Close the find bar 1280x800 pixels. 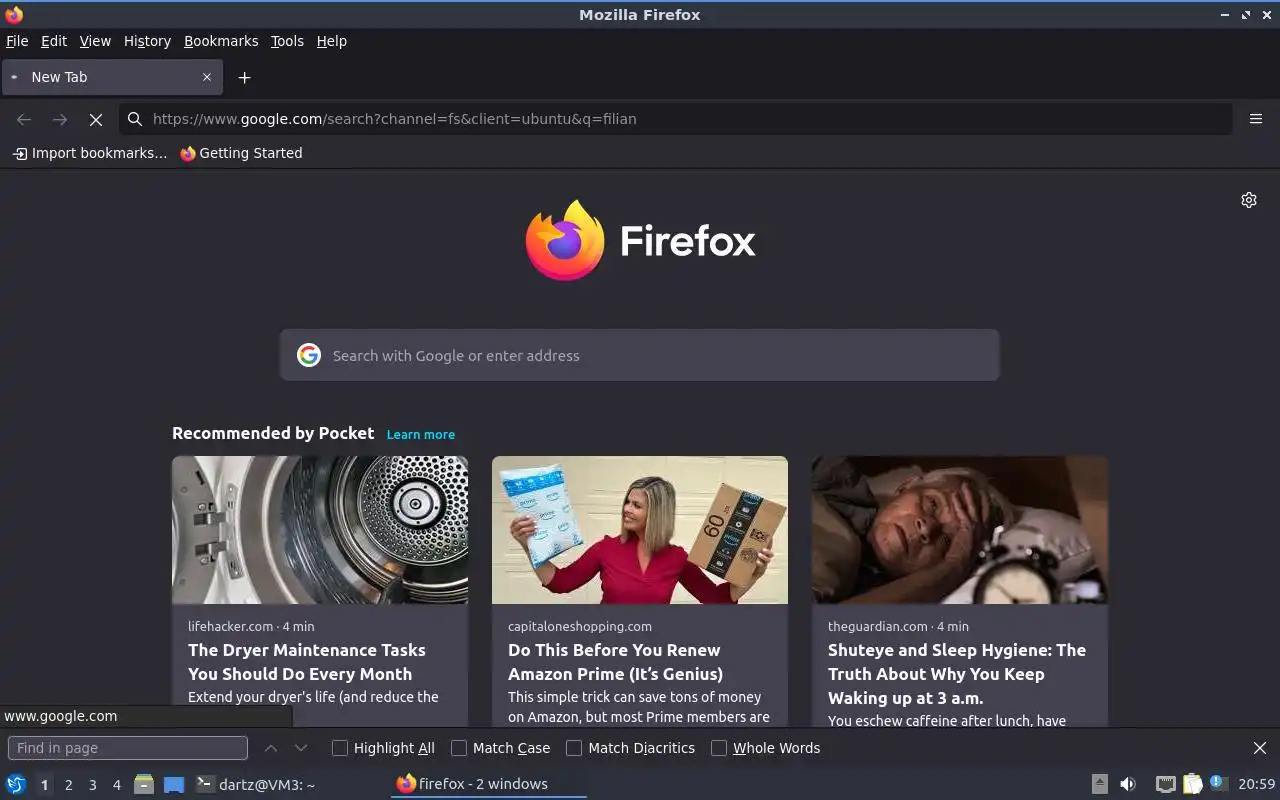(1260, 748)
